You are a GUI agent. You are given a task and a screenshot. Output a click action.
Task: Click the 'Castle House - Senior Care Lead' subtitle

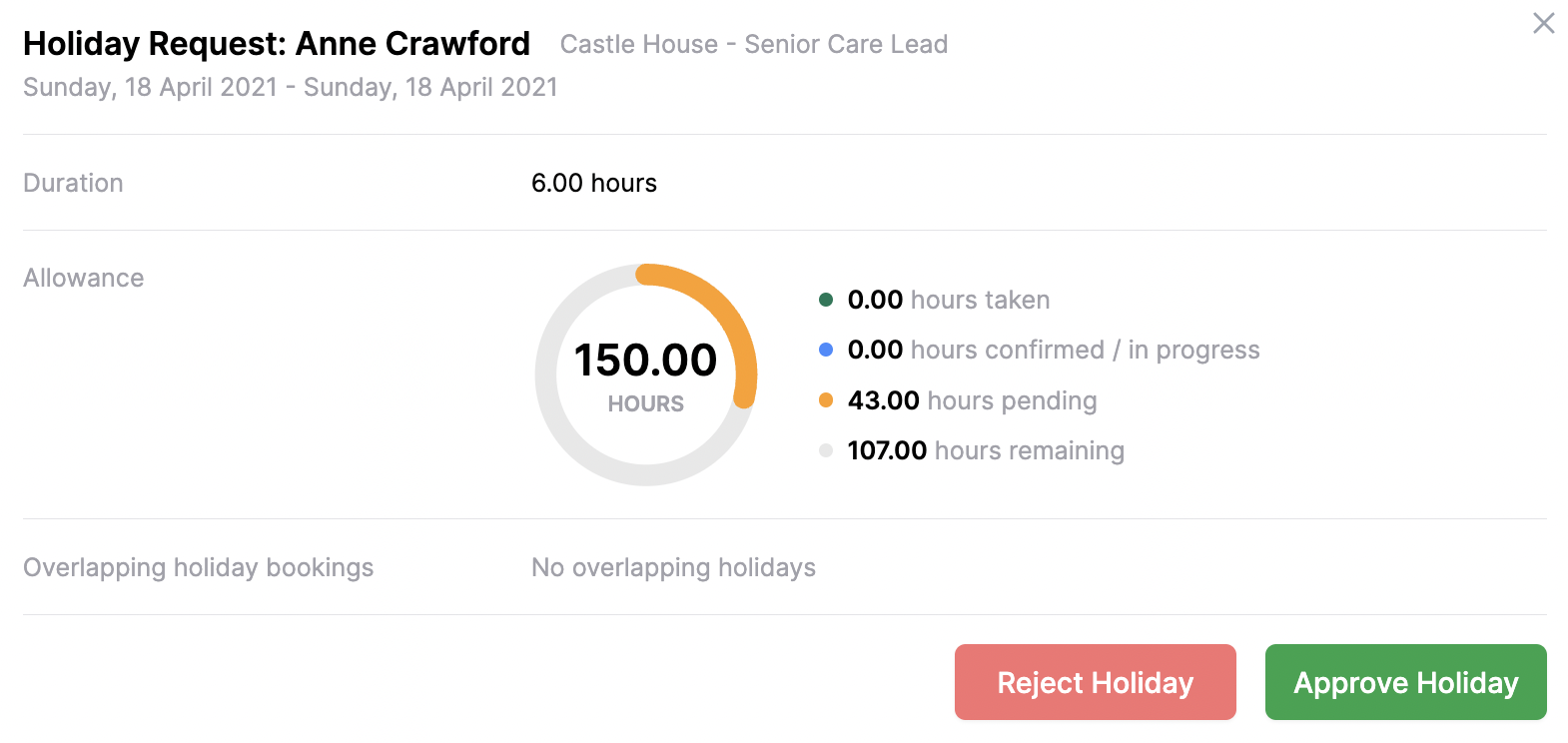(x=754, y=44)
